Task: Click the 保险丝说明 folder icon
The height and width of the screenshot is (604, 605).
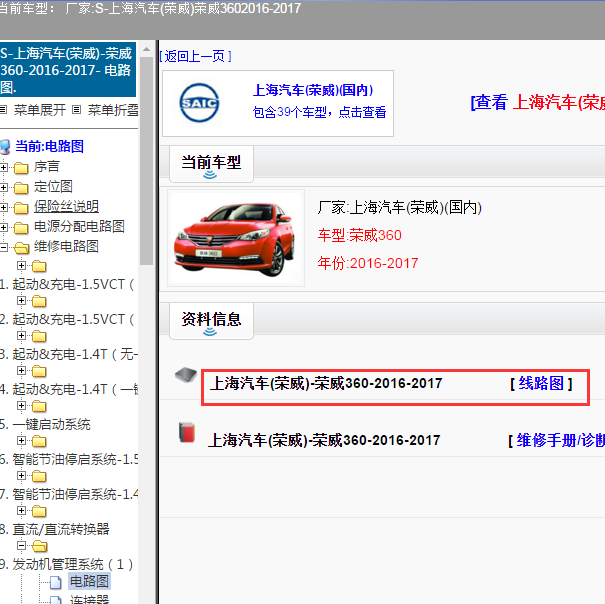Action: (21, 208)
